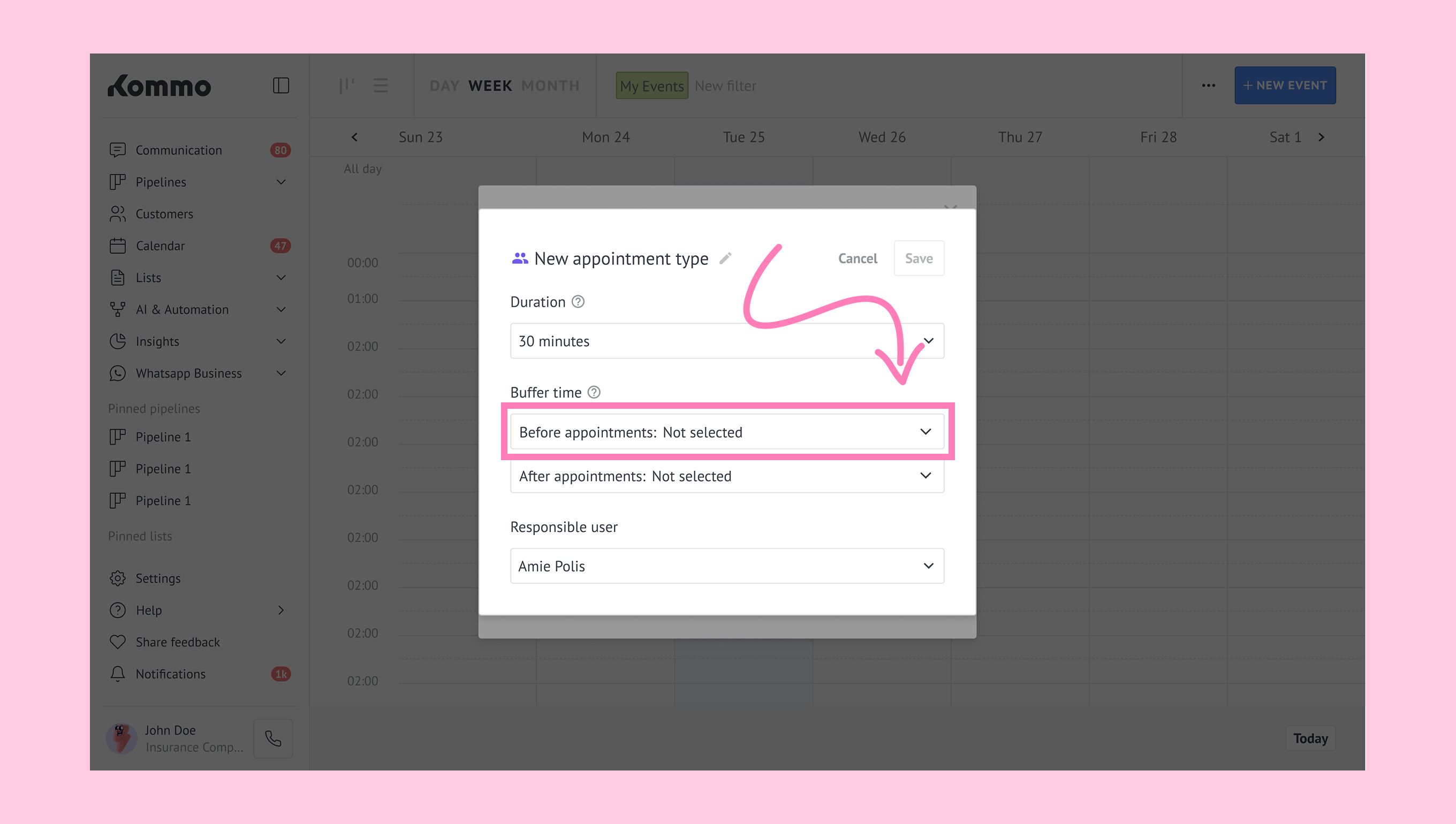Click the Buffer time help icon

click(593, 392)
